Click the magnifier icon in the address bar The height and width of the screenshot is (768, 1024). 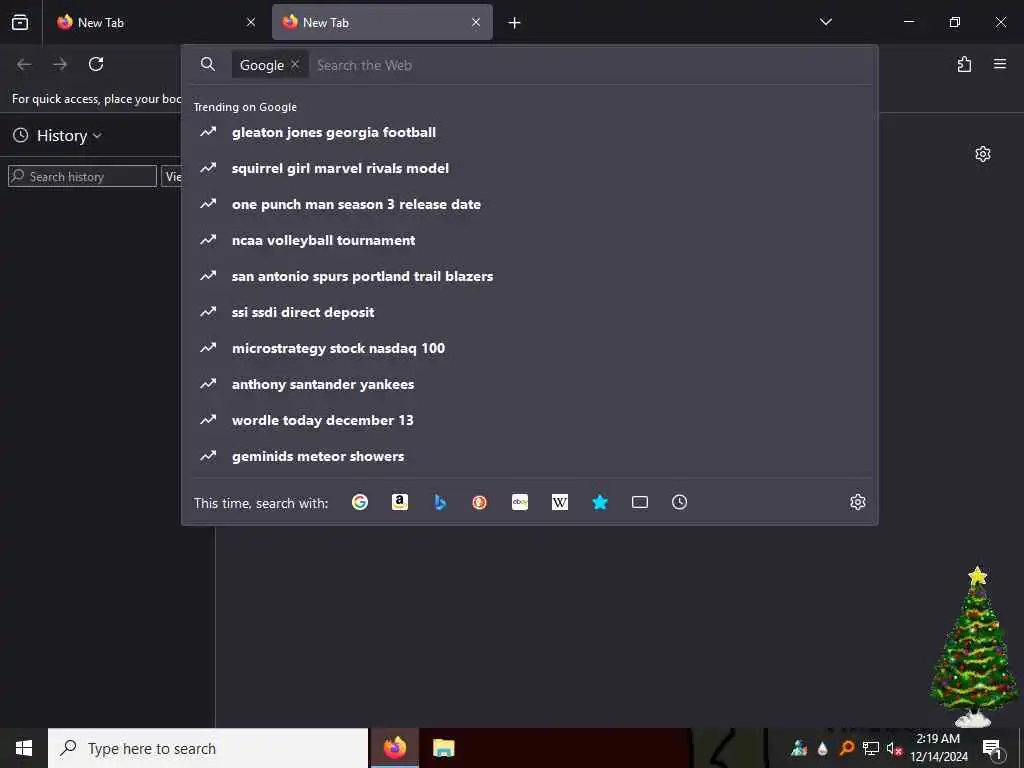coord(208,64)
